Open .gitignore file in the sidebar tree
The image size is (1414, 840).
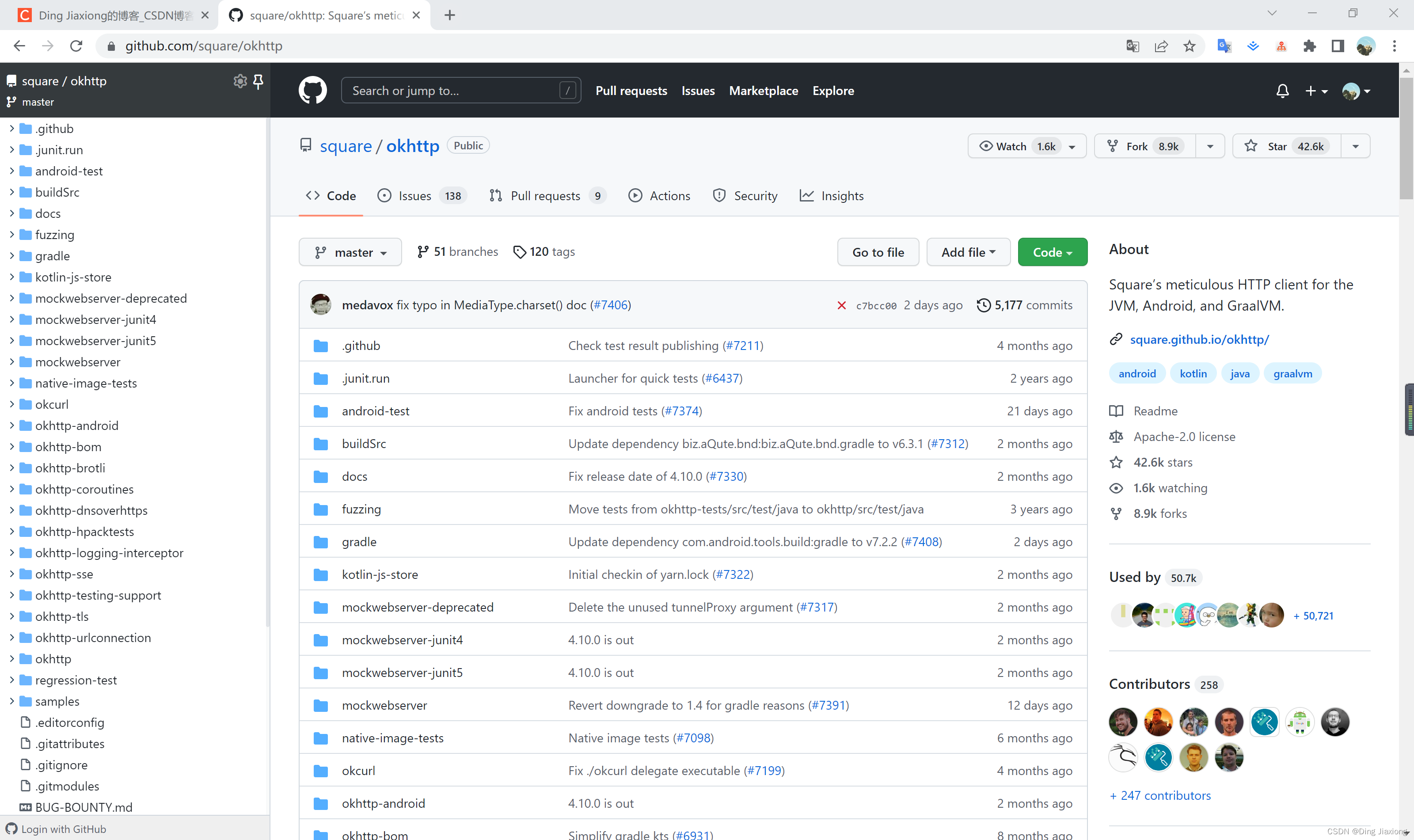click(61, 765)
